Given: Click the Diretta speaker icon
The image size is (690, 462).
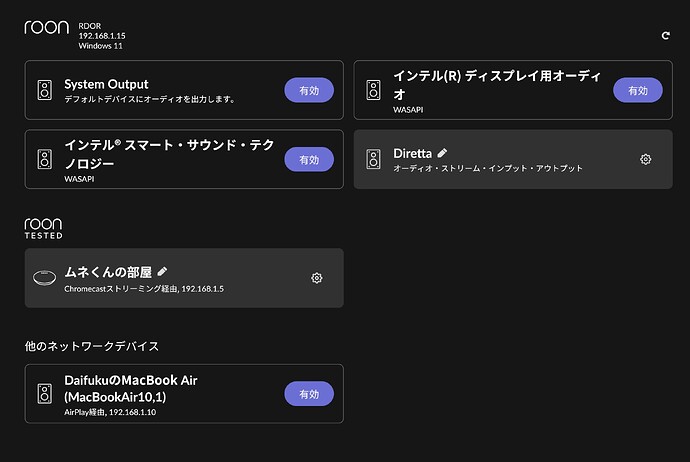Looking at the screenshot, I should (374, 159).
